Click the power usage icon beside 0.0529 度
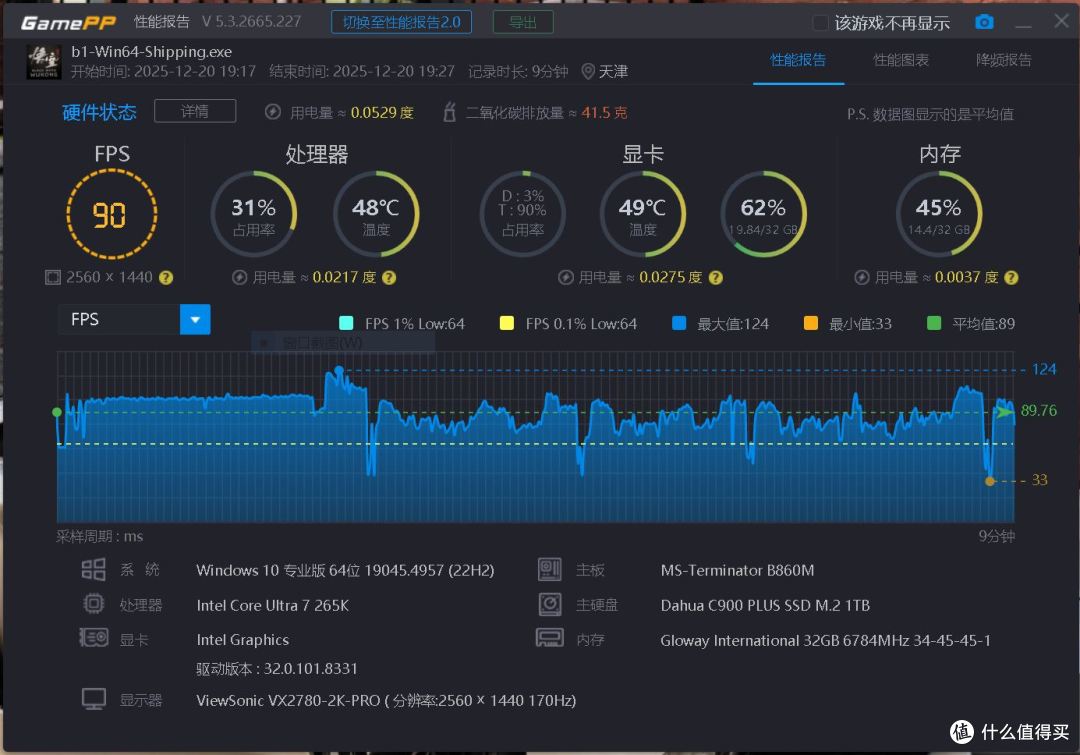 point(273,112)
